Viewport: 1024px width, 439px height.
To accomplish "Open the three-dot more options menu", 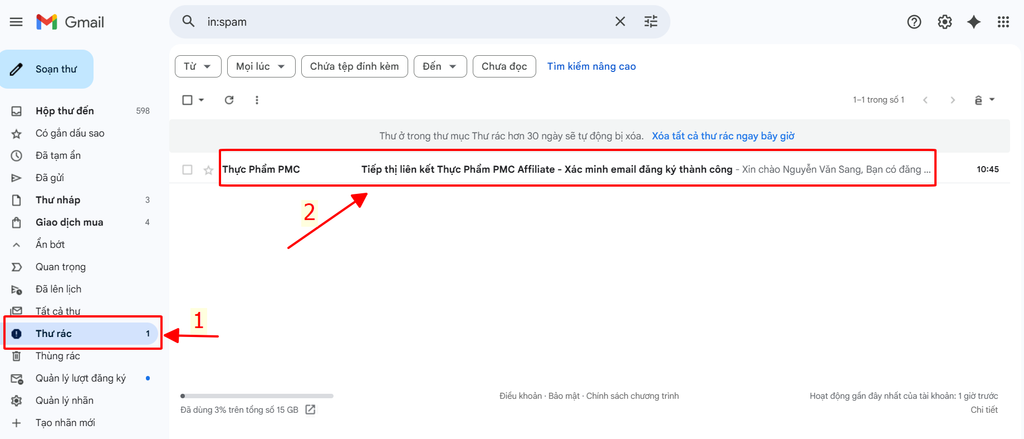I will 257,100.
